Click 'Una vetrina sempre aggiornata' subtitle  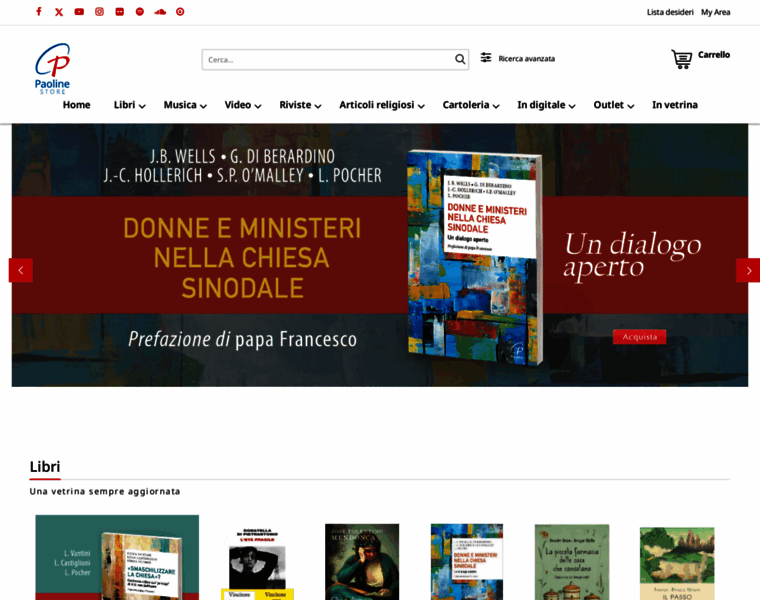pos(105,491)
